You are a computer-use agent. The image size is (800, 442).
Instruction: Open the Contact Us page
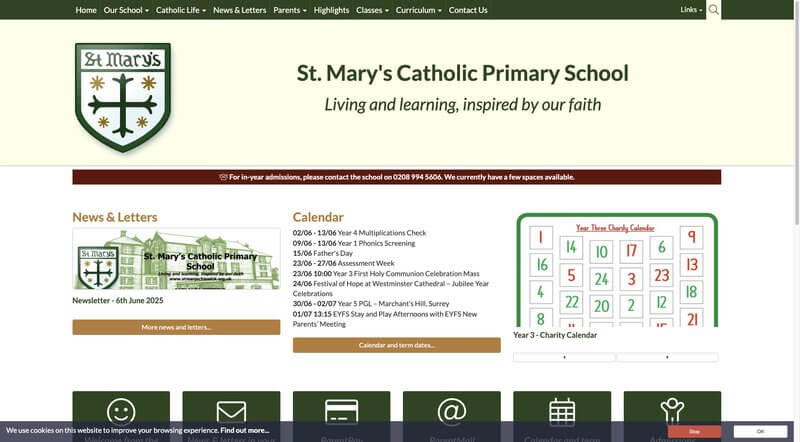(x=468, y=10)
